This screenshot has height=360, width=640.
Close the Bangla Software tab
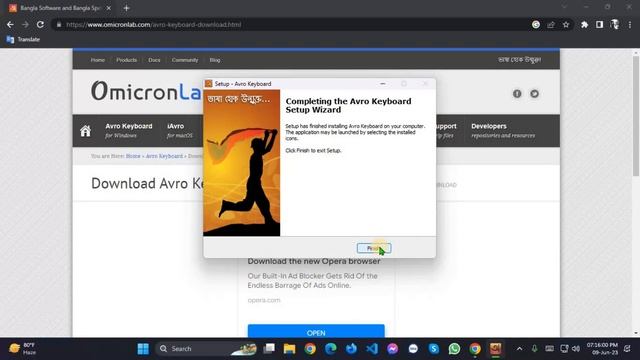[x=109, y=8]
